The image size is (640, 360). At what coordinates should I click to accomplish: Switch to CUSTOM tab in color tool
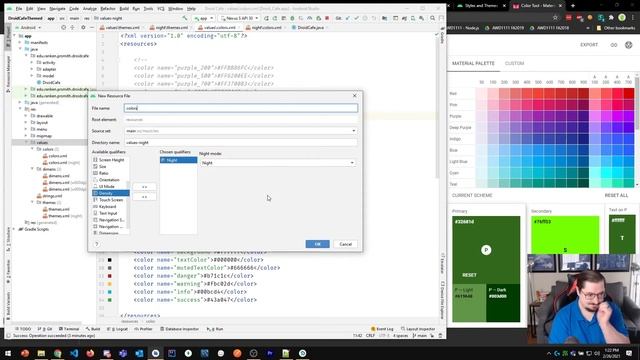tap(514, 63)
